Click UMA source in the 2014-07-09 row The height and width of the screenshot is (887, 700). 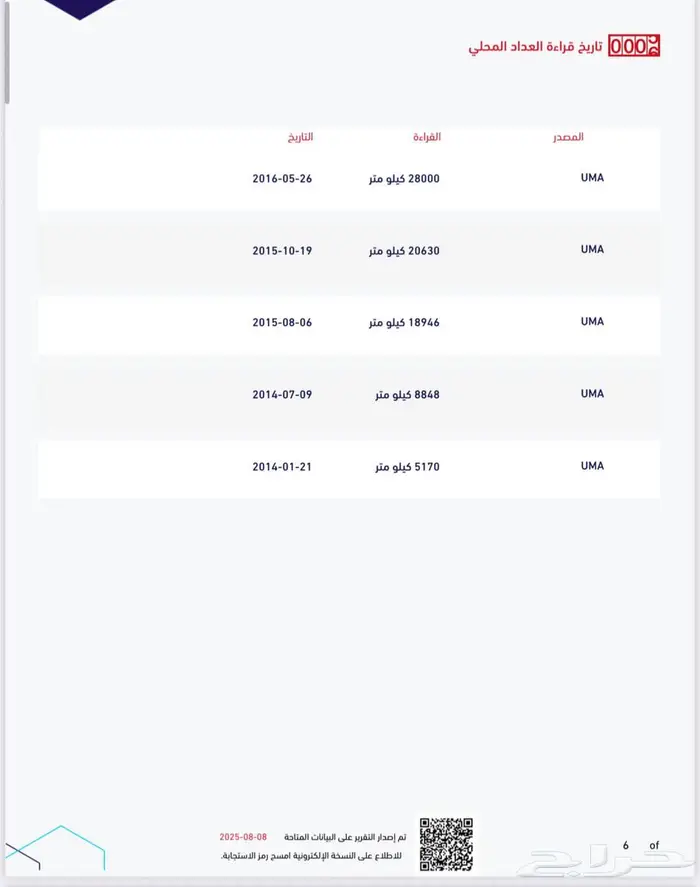click(x=592, y=394)
